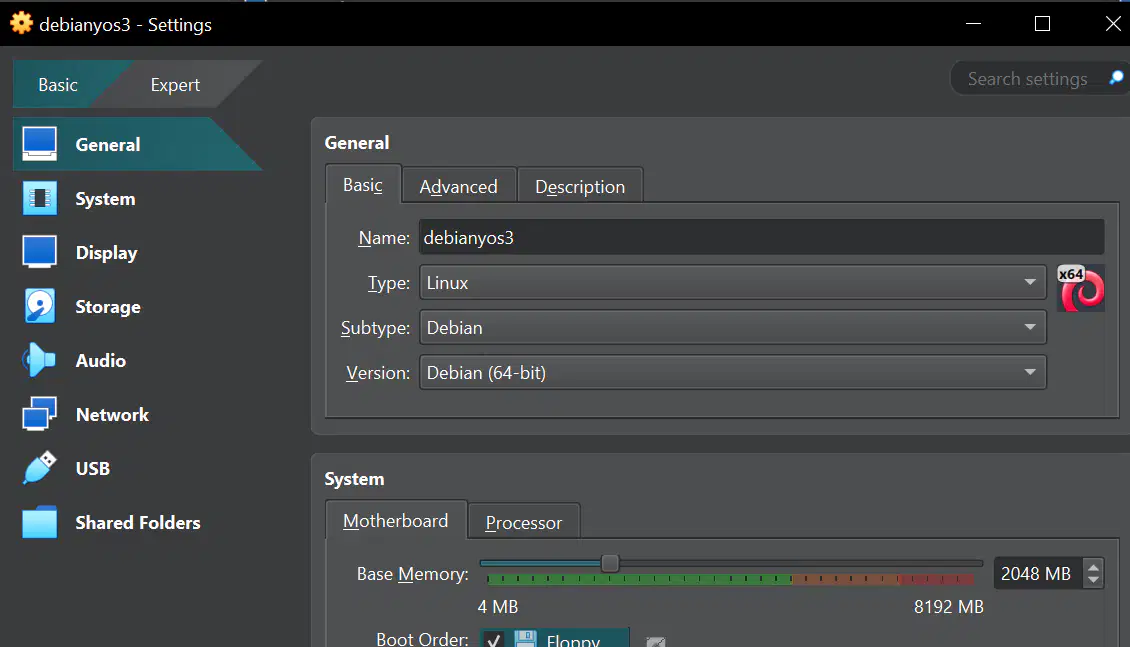Click the Debian x64 OS logo icon

[x=1080, y=289]
